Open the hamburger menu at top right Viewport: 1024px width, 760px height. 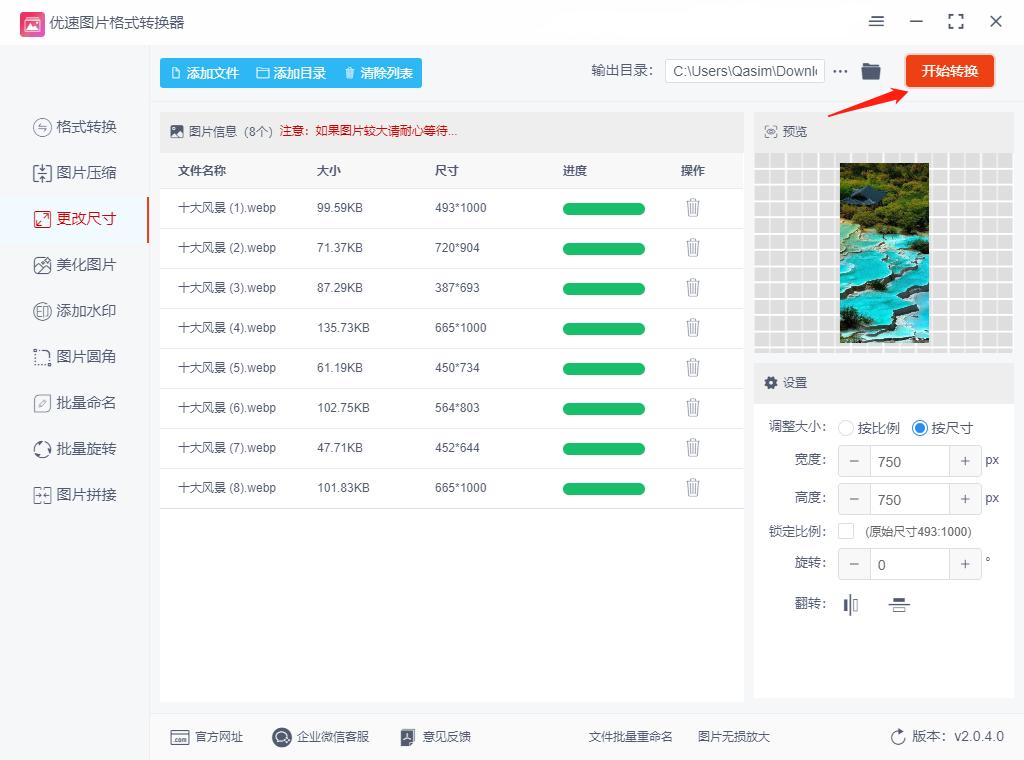[x=877, y=21]
